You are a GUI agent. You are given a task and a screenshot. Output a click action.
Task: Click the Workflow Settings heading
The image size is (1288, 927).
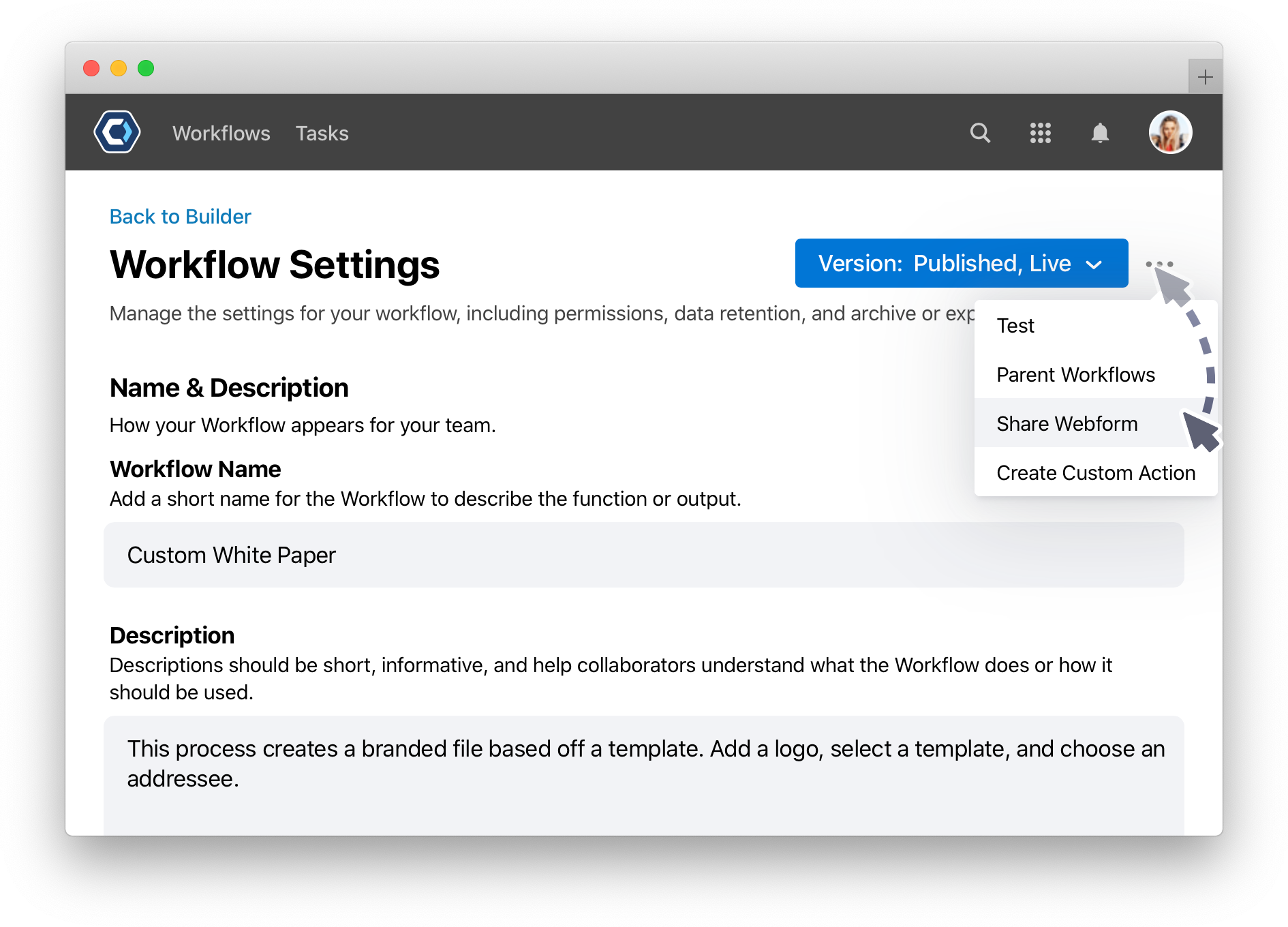[275, 264]
